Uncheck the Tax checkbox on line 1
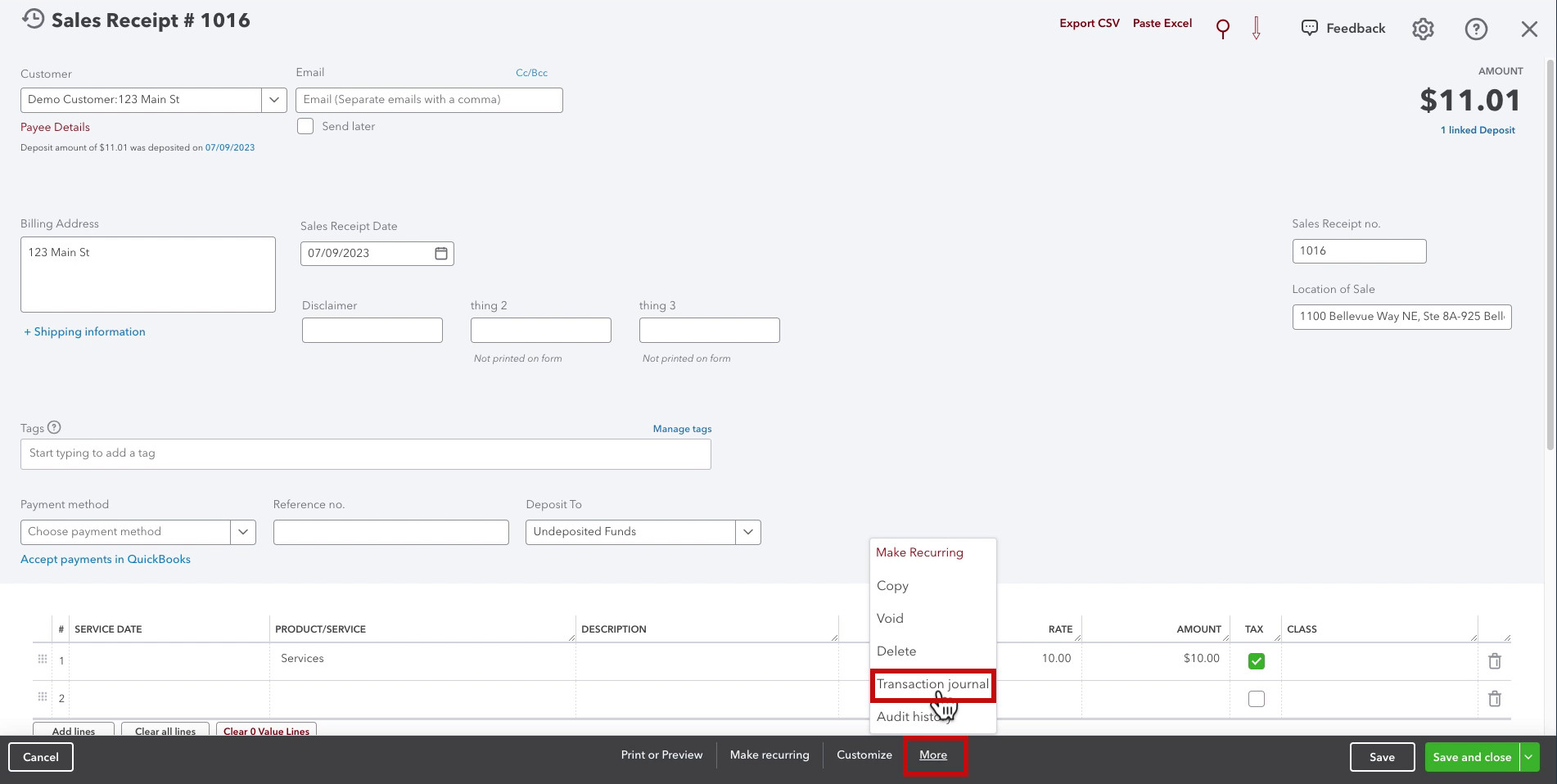Screen dimensions: 1557x784 (1256, 660)
